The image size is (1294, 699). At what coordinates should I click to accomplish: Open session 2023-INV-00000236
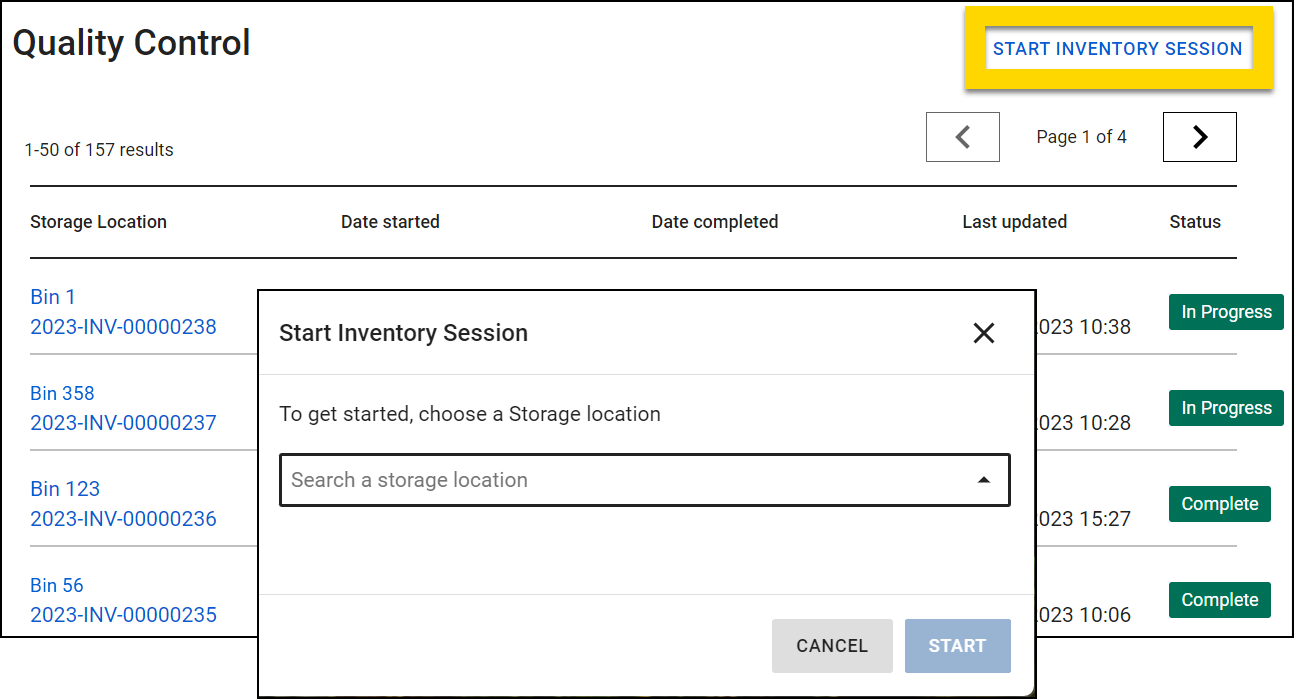pos(123,518)
